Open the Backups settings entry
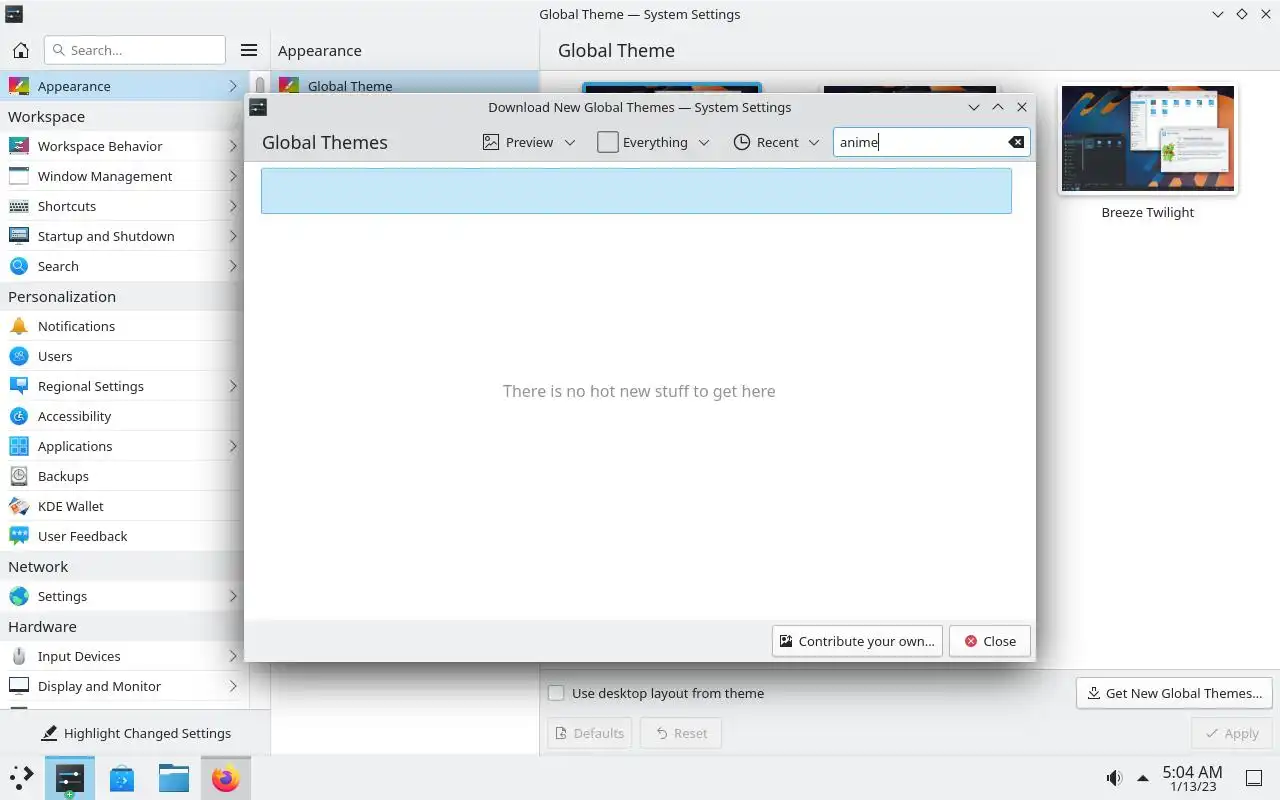The image size is (1280, 800). pyautogui.click(x=122, y=476)
